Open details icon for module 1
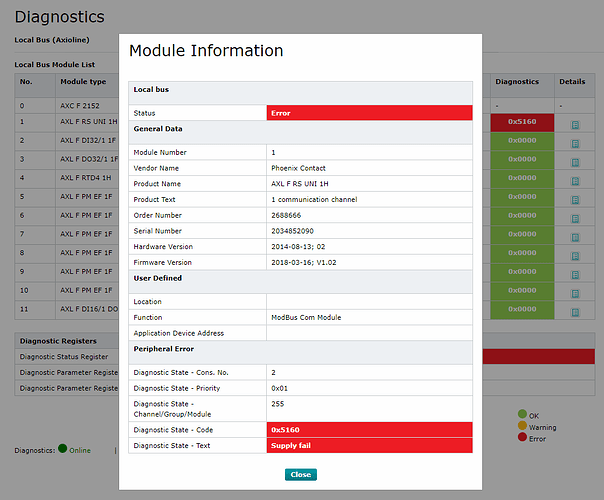Viewport: 604px width, 500px height. pos(574,125)
